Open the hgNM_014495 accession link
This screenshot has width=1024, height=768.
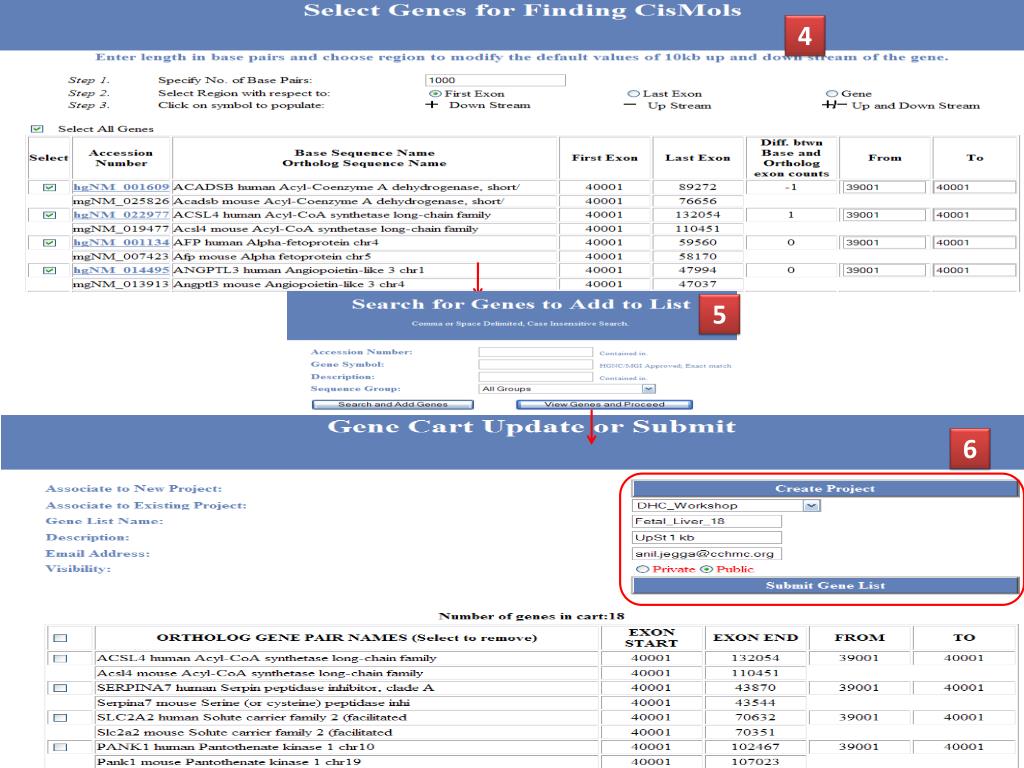[x=121, y=270]
